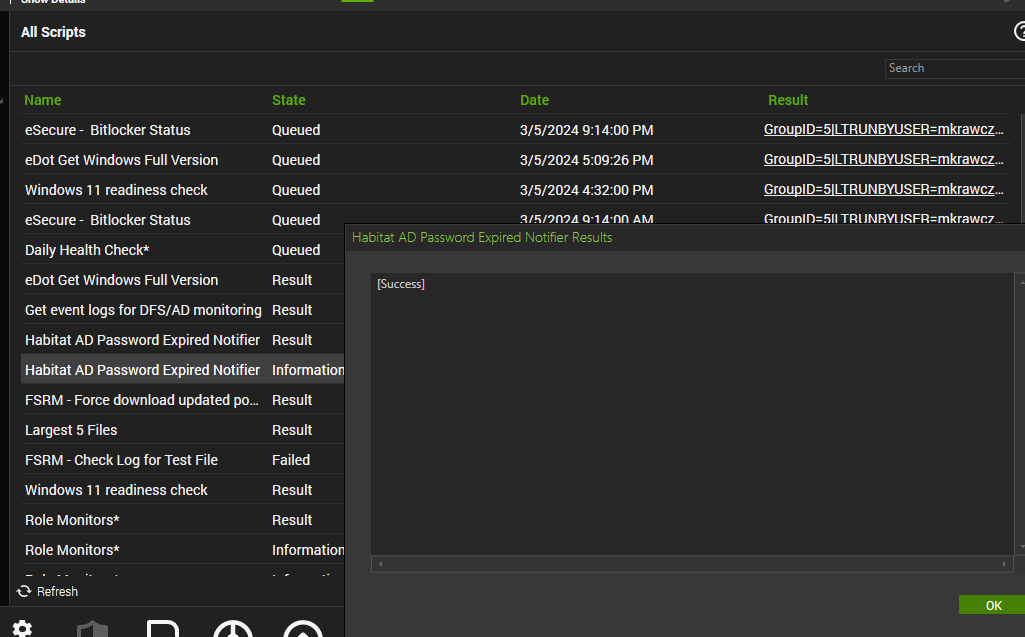This screenshot has width=1025, height=637.
Task: Open the Bitlocker Status 9:14 PM result link
Action: [883, 130]
